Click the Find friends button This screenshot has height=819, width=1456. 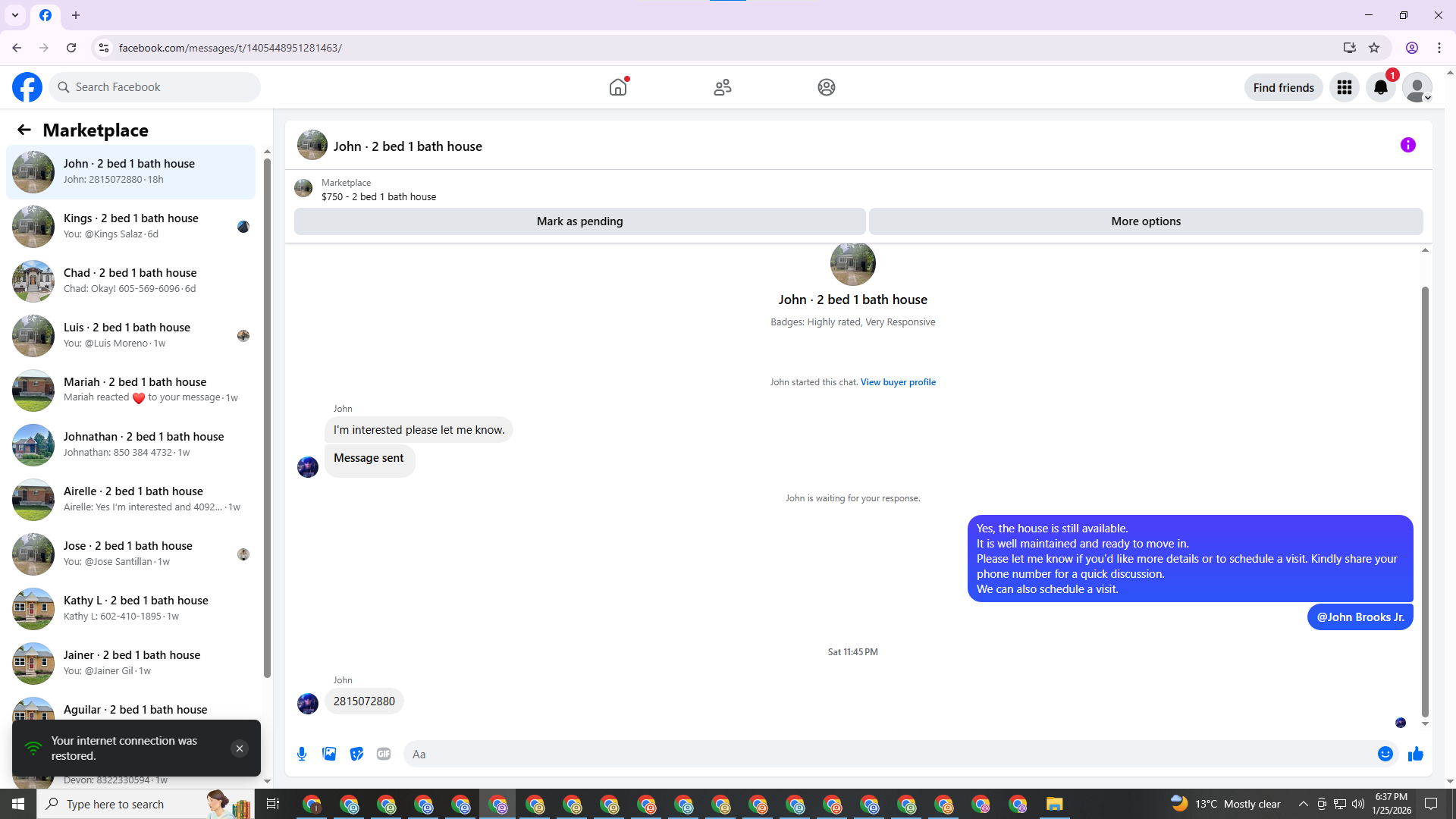click(x=1284, y=87)
